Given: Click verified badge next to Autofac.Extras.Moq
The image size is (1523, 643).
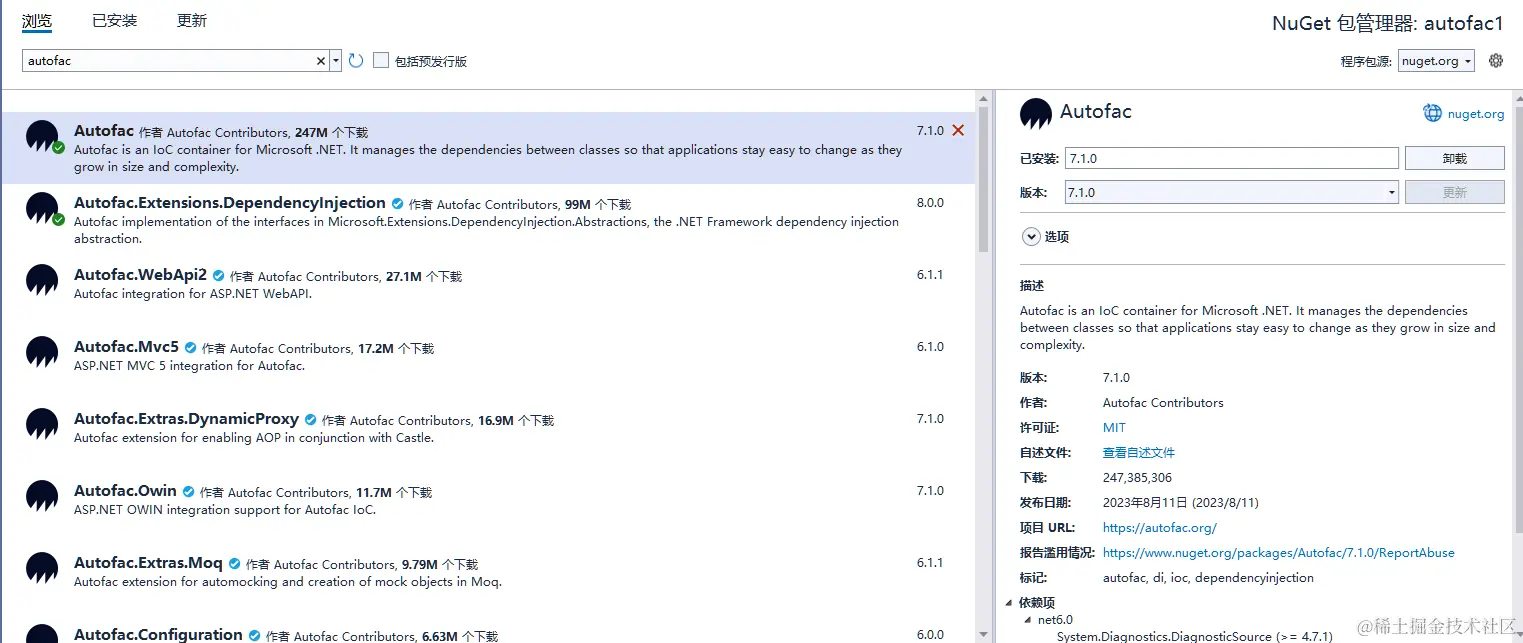Looking at the screenshot, I should point(235,564).
